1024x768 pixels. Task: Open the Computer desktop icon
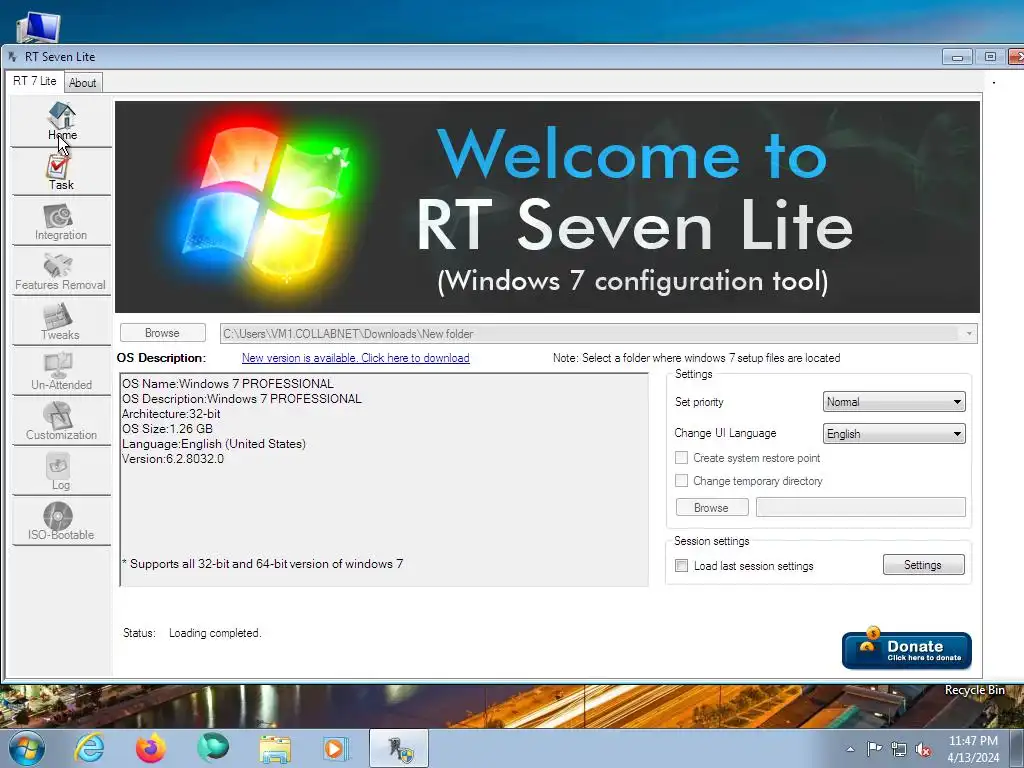pos(39,27)
